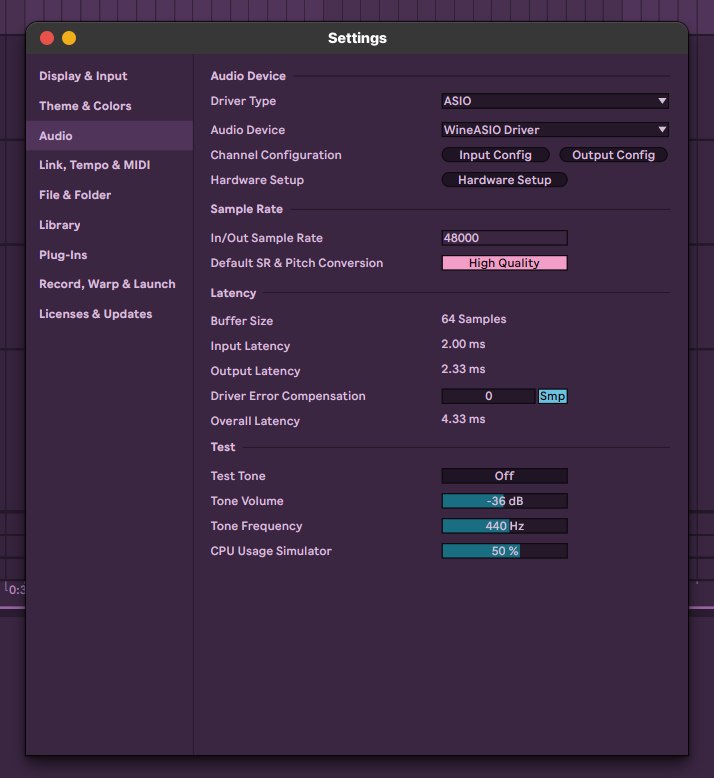This screenshot has height=778, width=714.
Task: Click the Default SR & Pitch Conversion label
Action: point(297,263)
